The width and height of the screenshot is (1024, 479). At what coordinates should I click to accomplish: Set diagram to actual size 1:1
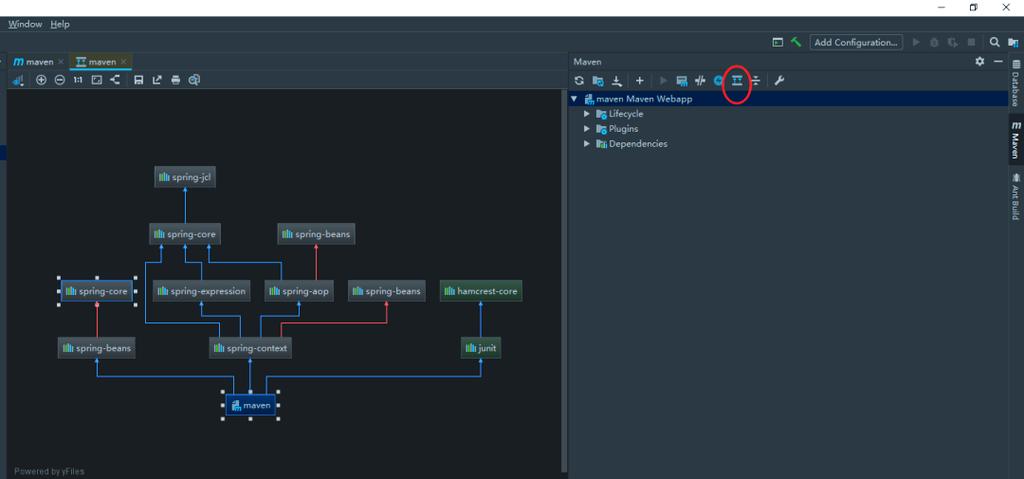pos(78,80)
